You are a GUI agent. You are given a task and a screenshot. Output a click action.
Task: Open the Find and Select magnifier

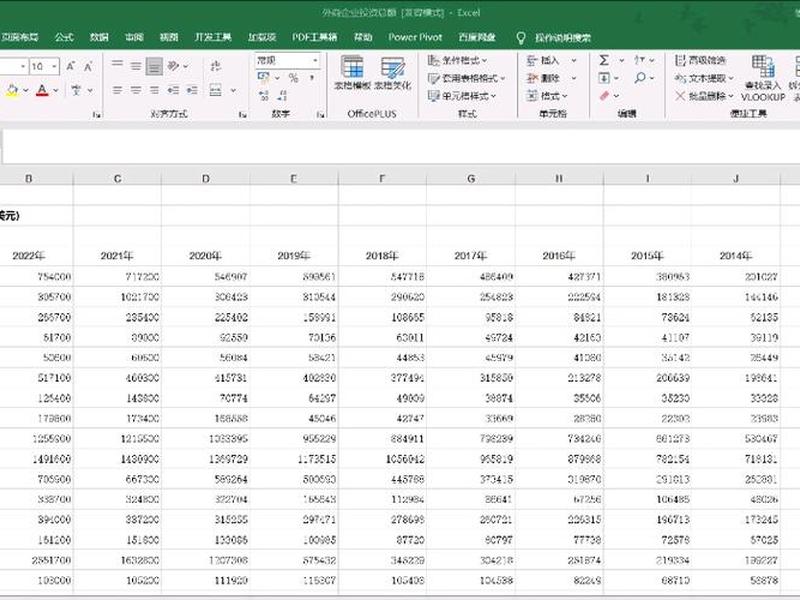click(640, 78)
